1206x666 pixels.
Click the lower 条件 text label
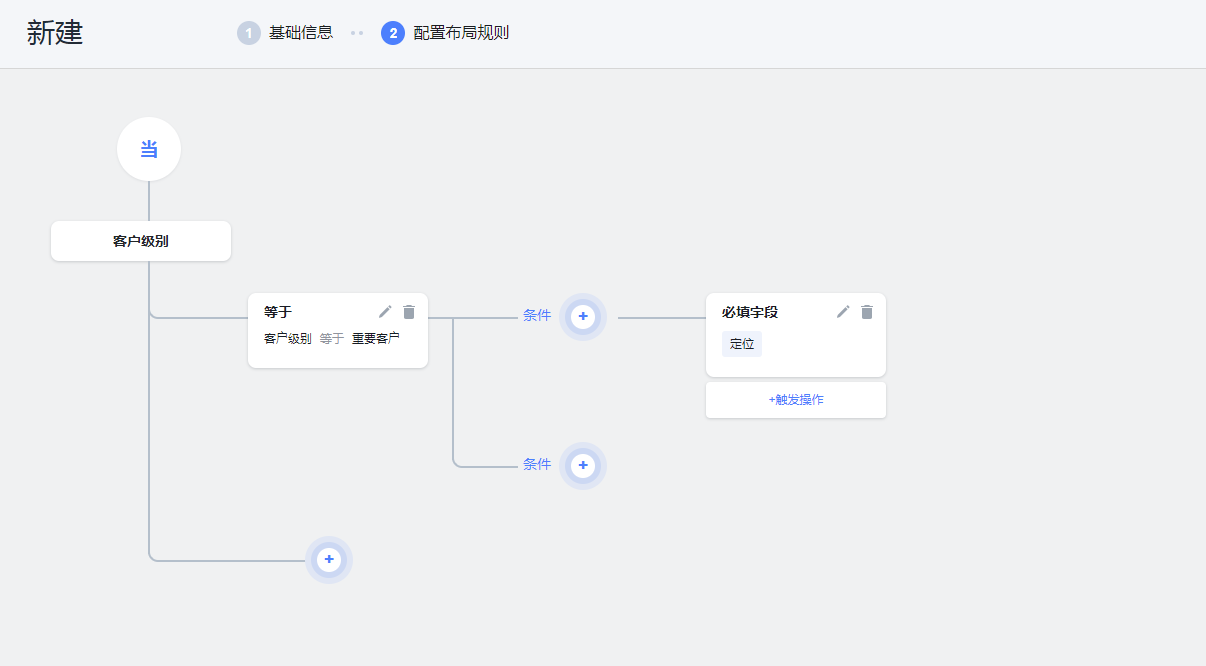click(538, 465)
